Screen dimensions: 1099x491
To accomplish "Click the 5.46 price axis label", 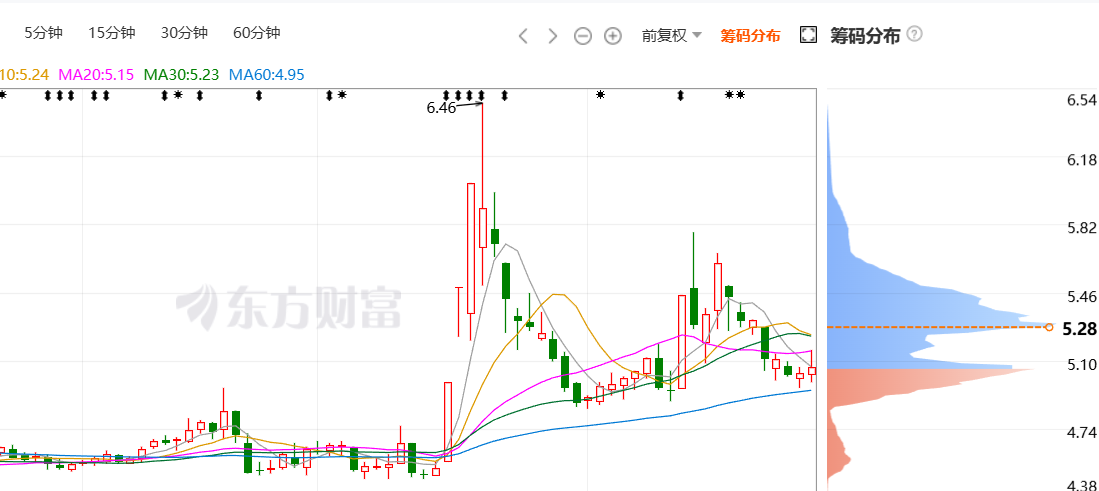I will 1081,297.
